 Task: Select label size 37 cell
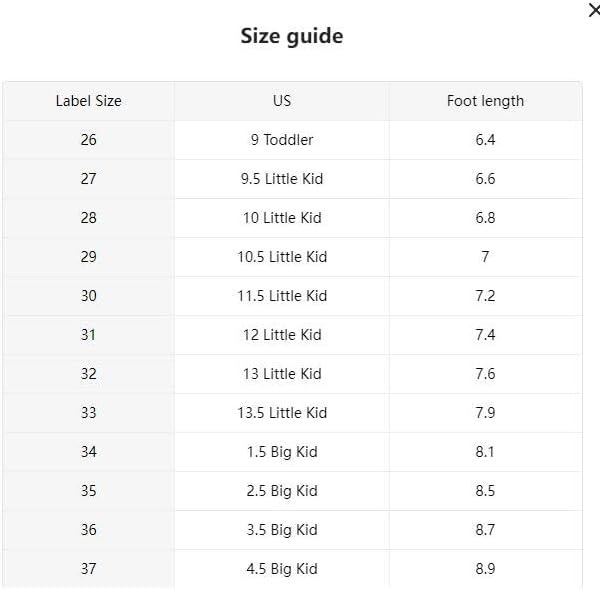[88, 569]
